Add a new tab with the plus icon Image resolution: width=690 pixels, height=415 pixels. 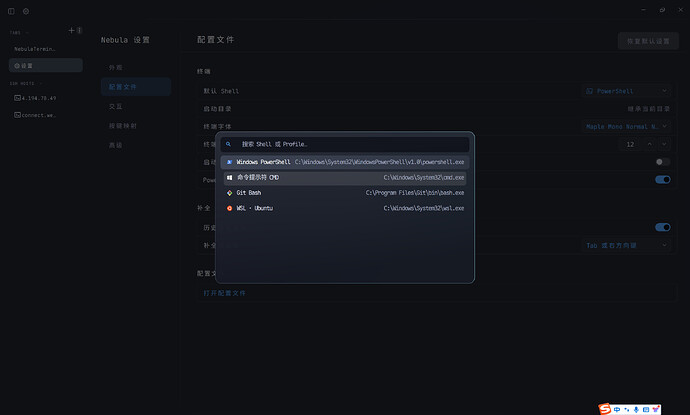(71, 30)
